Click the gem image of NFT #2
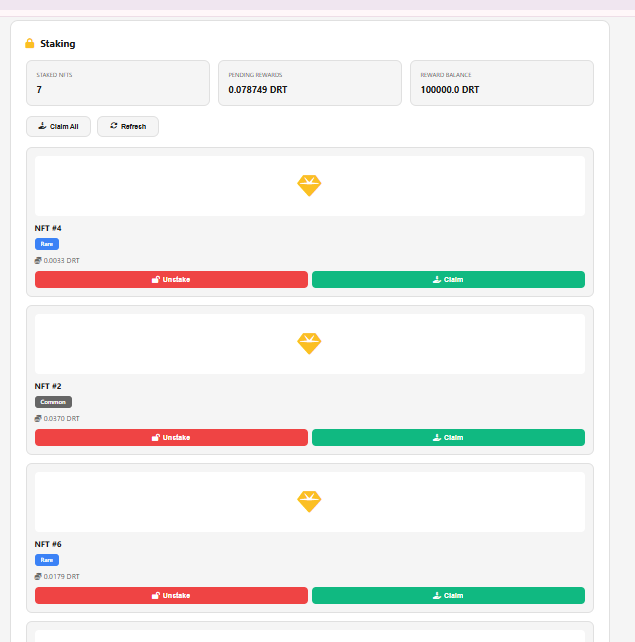This screenshot has width=635, height=642. (309, 344)
